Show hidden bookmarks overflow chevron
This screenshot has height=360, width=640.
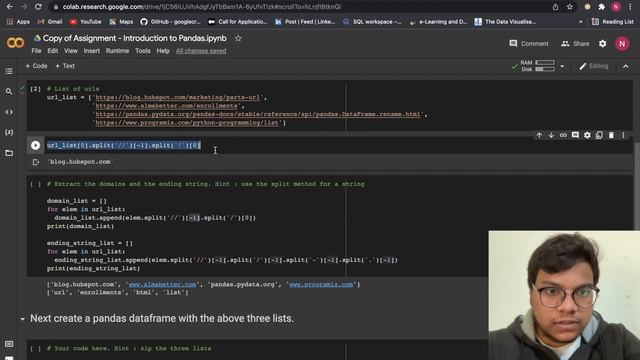tap(580, 22)
